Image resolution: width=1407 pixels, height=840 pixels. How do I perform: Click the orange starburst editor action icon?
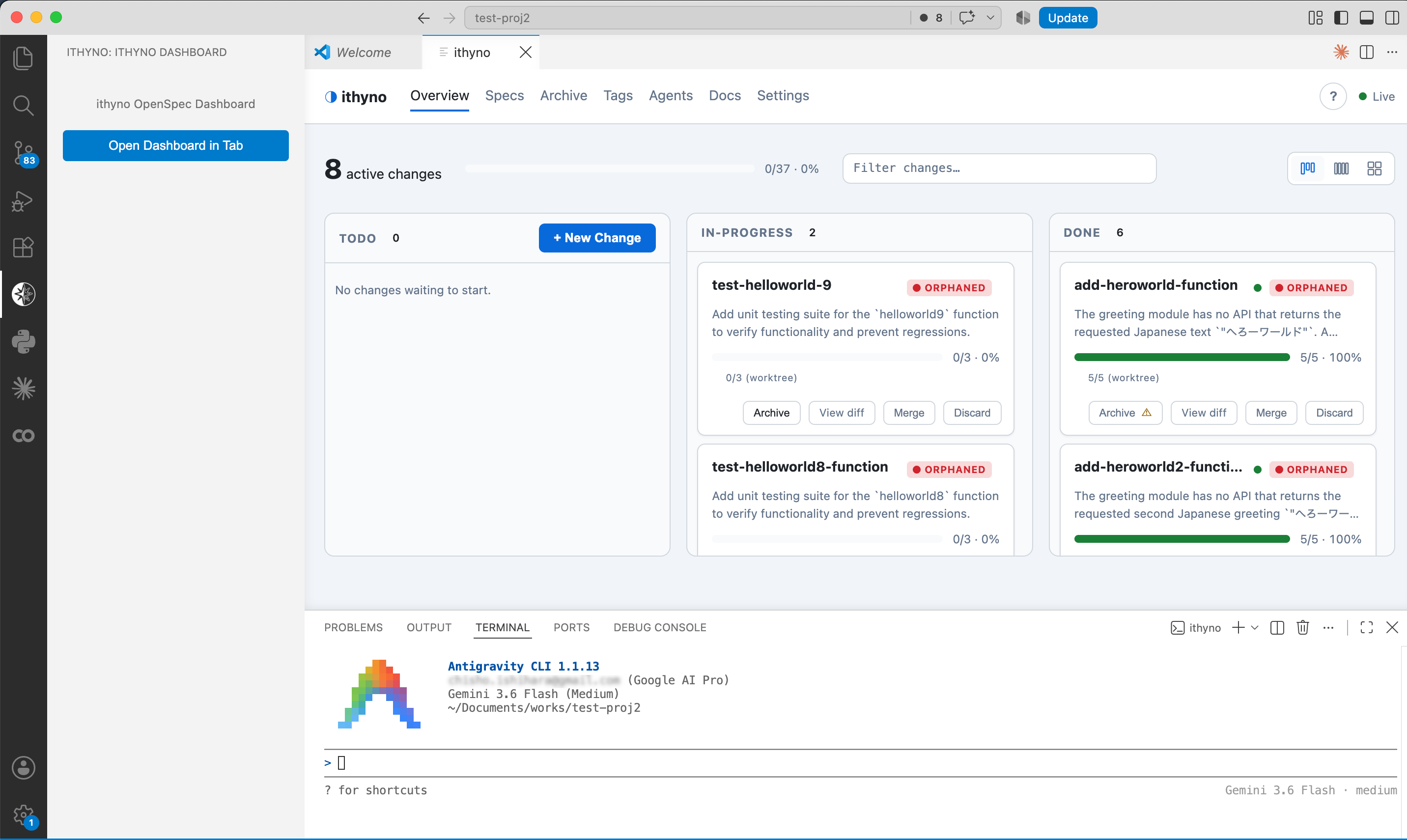(x=1341, y=52)
